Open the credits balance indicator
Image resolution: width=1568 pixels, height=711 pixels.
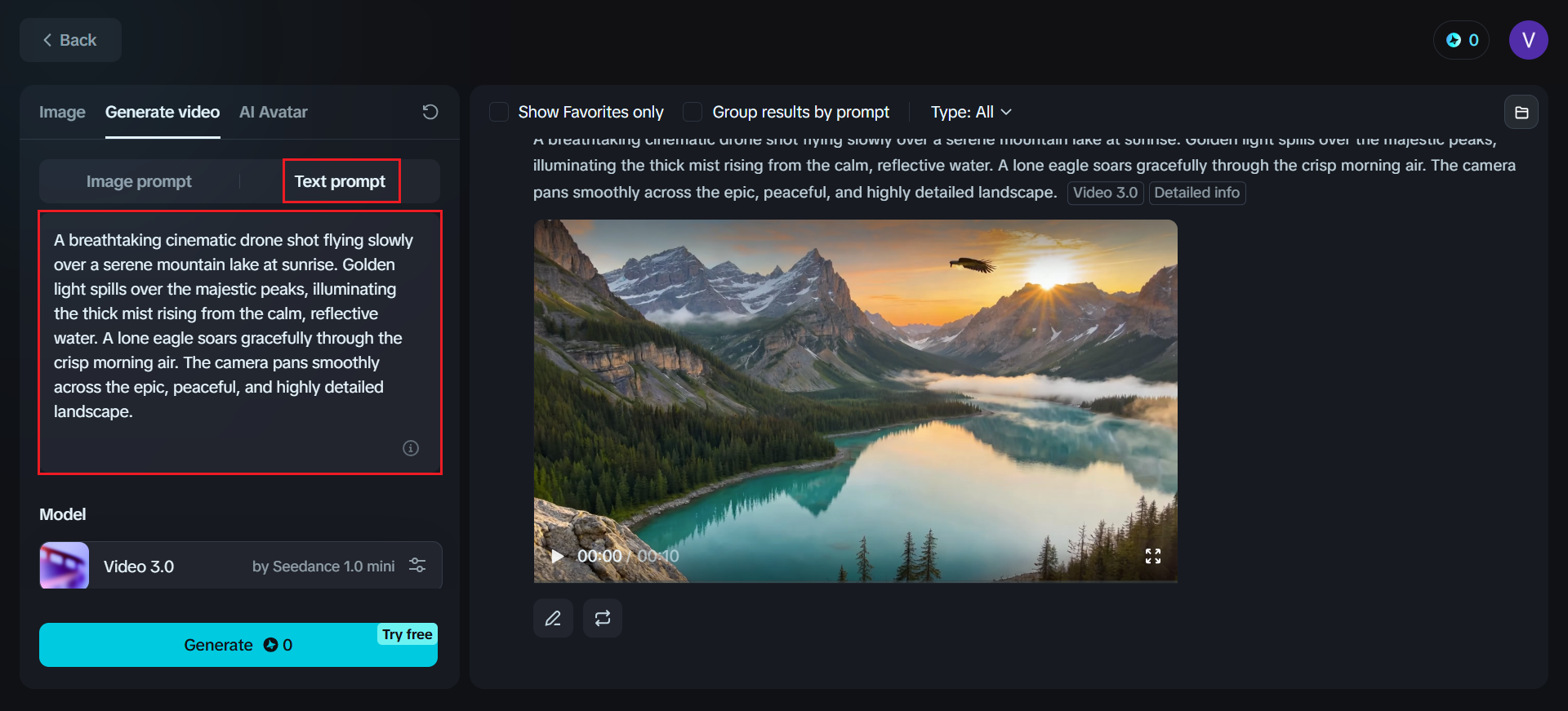pyautogui.click(x=1462, y=40)
